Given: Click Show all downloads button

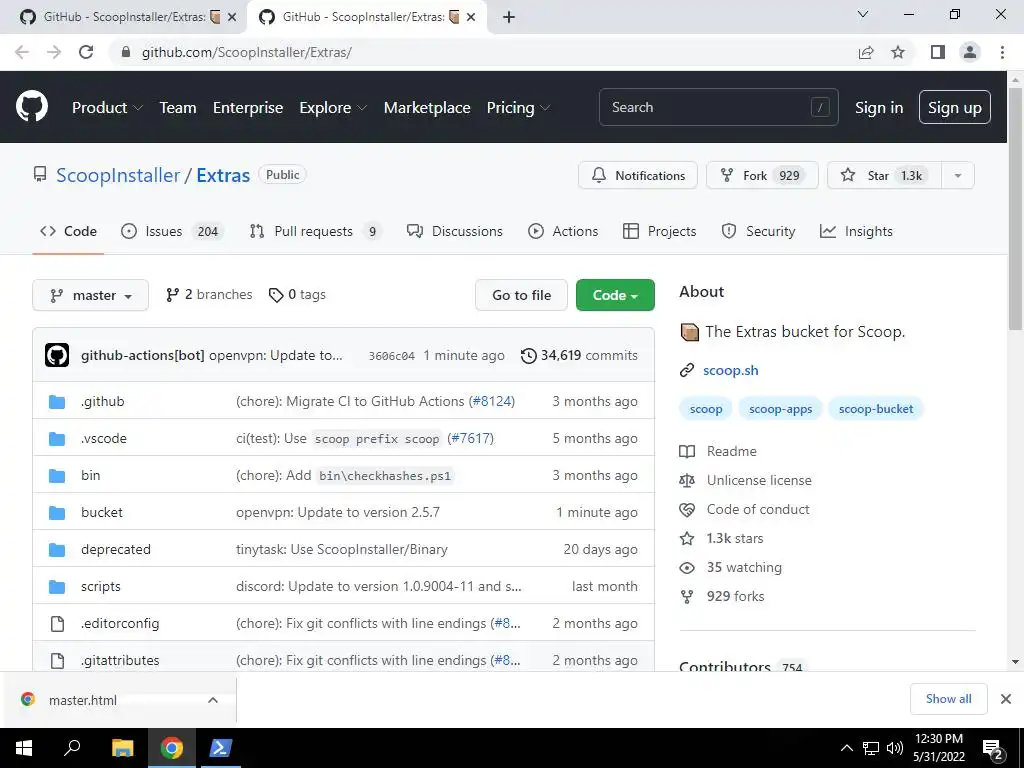Looking at the screenshot, I should click(948, 699).
